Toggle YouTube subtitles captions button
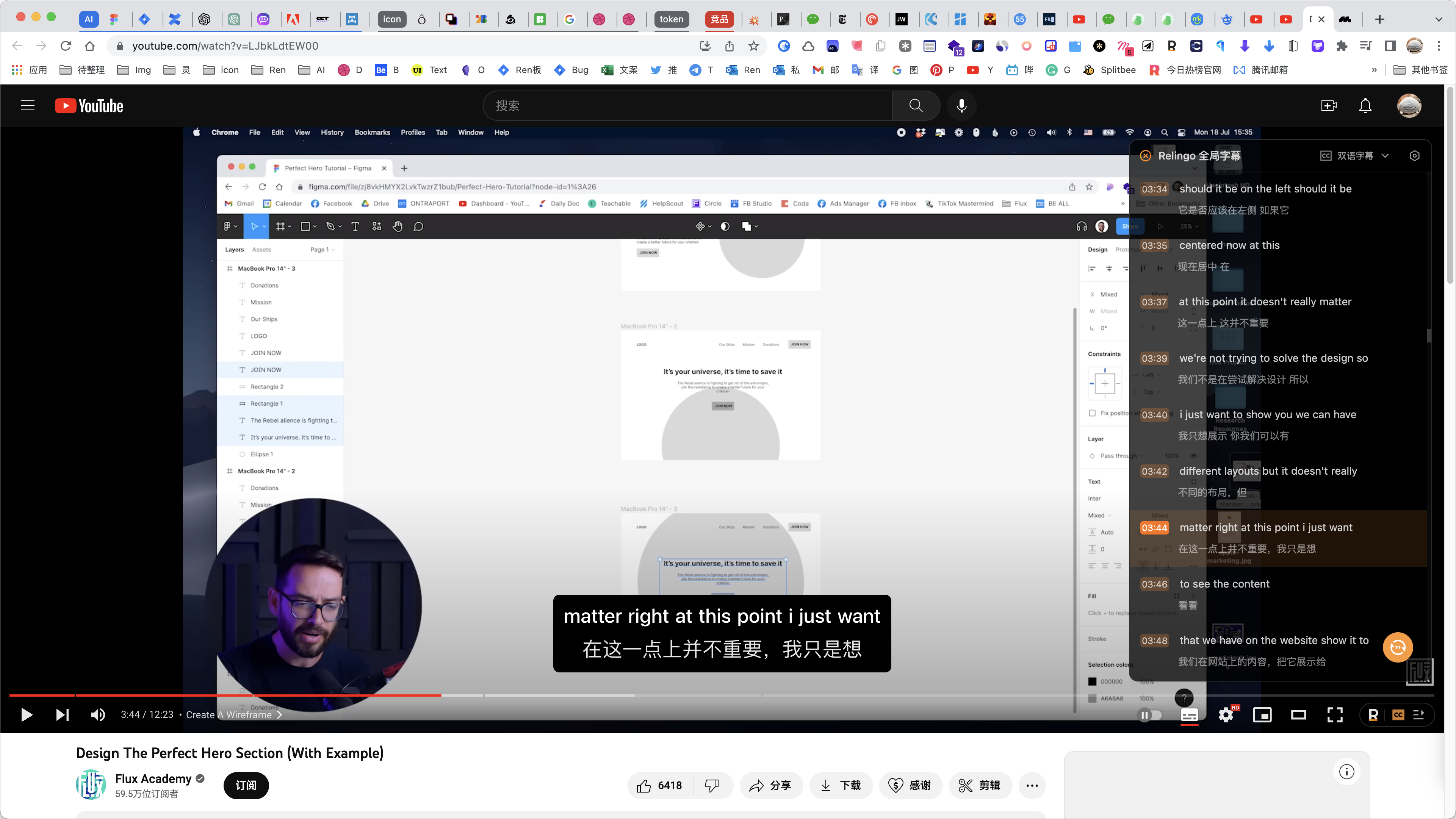The image size is (1456, 819). coord(1189,715)
